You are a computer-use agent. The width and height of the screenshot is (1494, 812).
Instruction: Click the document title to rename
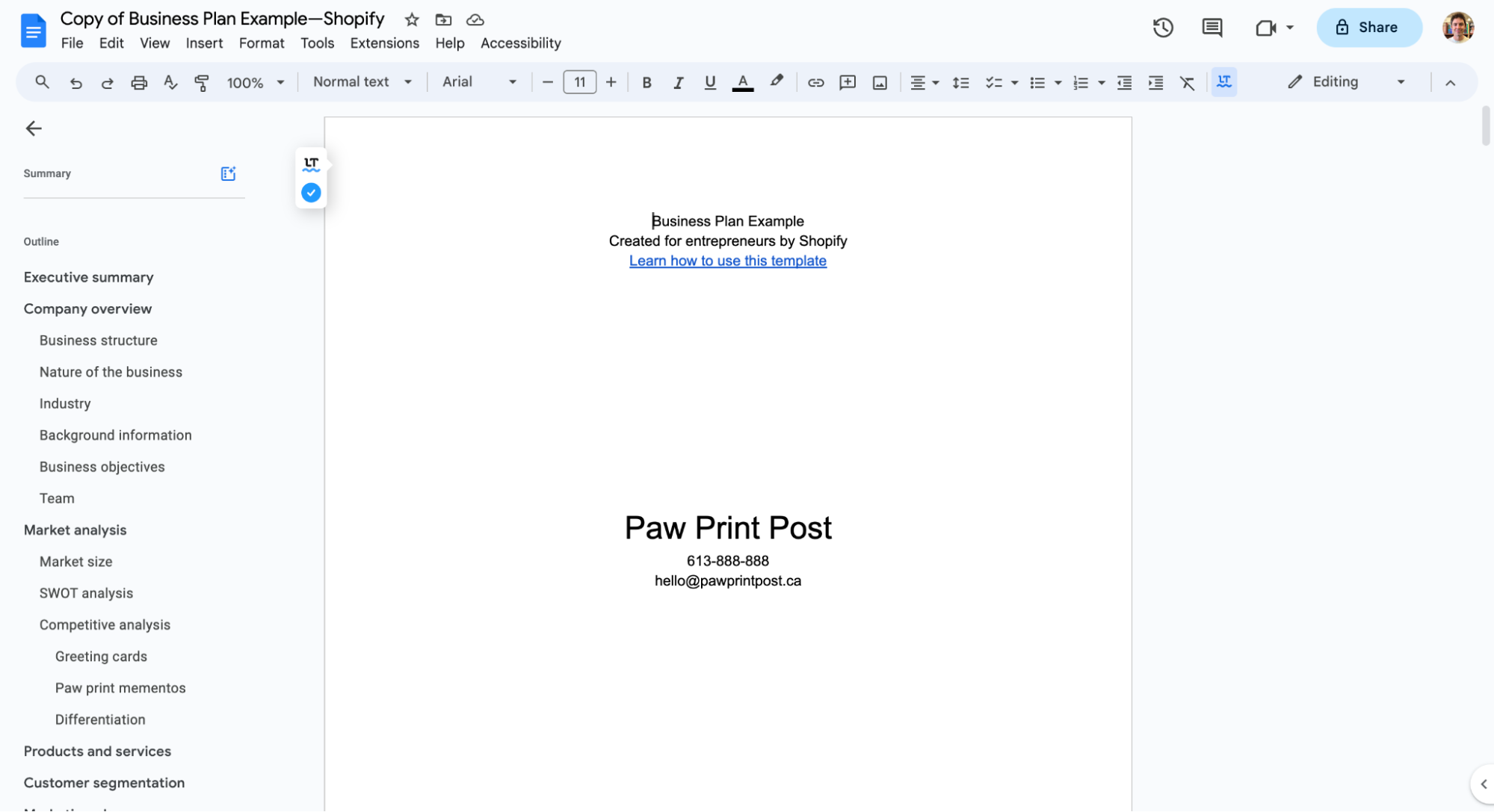222,19
